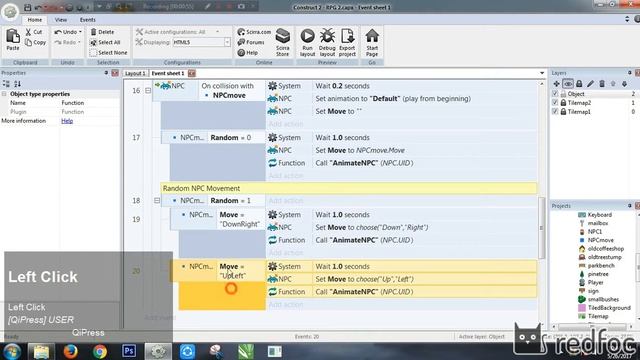Image resolution: width=640 pixels, height=360 pixels.
Task: Click the event sheet vertical scrollbar
Action: point(542,228)
